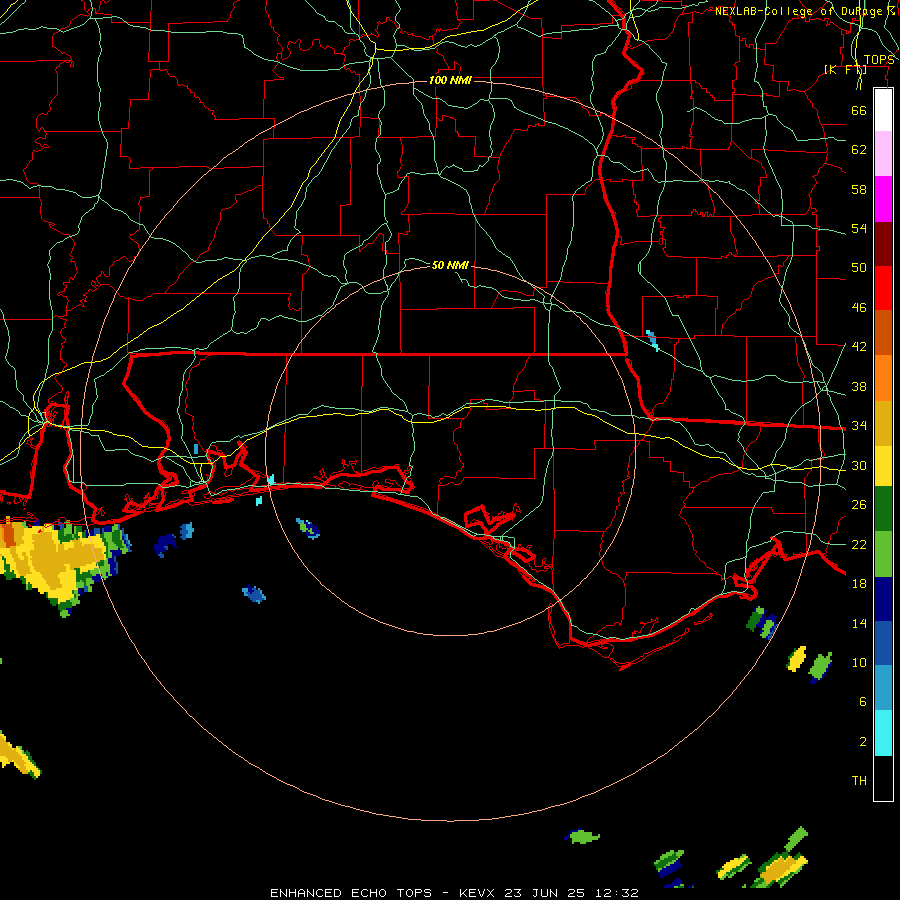
Task: Click the dark orange 42 kft legend swatch
Action: [x=883, y=332]
